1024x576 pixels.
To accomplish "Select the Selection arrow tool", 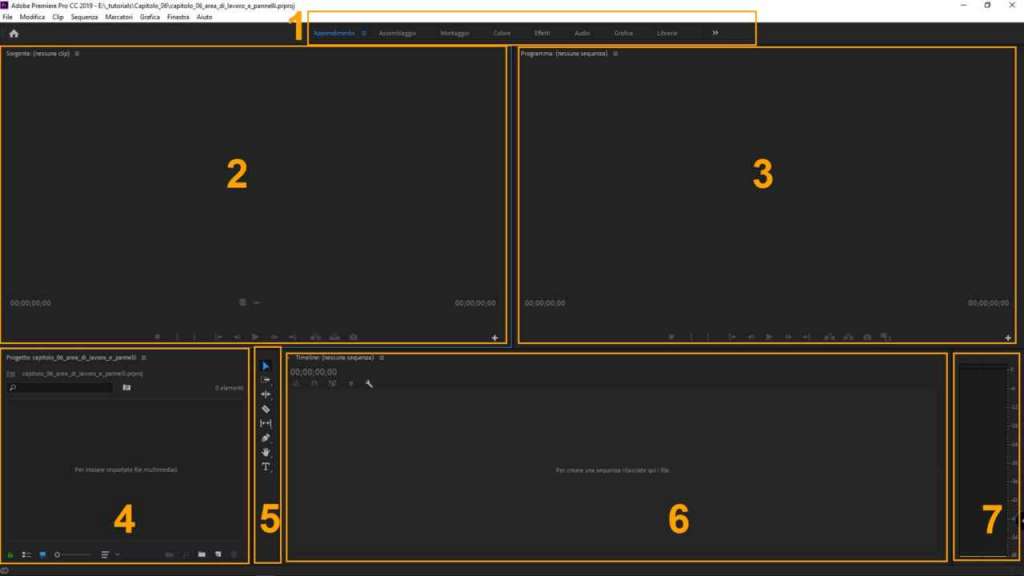I will pos(266,366).
